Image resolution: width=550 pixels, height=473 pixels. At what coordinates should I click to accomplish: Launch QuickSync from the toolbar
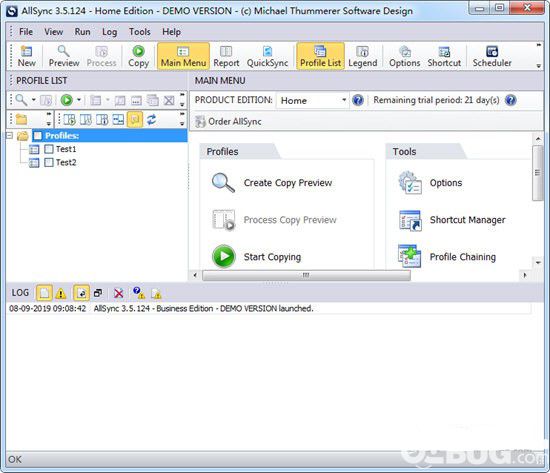tap(267, 56)
